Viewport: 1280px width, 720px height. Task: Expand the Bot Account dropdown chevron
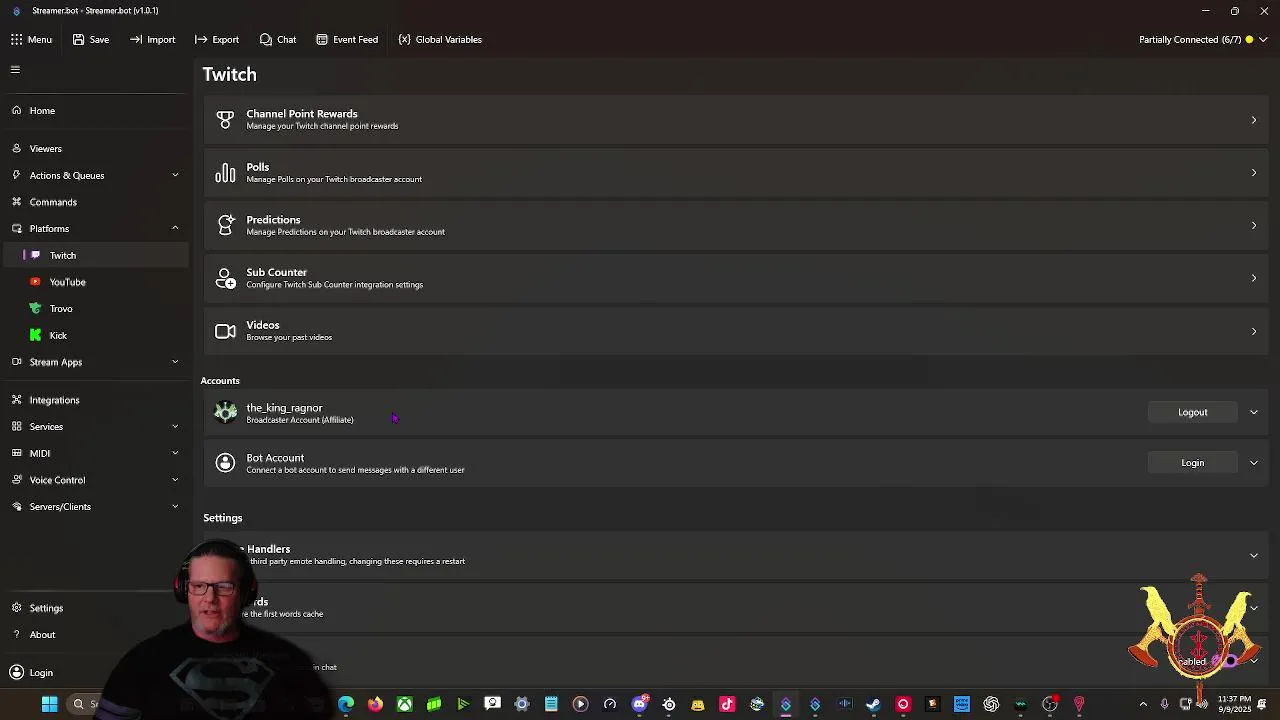1253,463
